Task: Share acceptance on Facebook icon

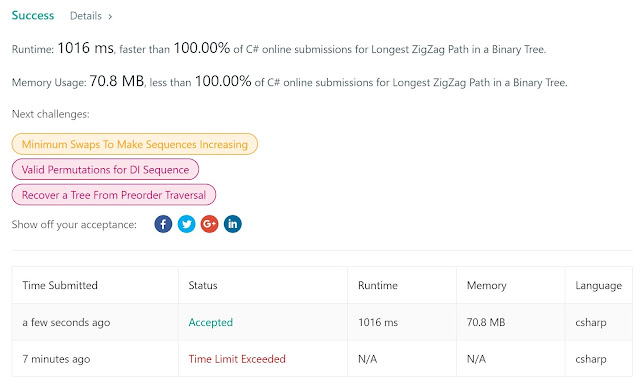Action: click(163, 224)
